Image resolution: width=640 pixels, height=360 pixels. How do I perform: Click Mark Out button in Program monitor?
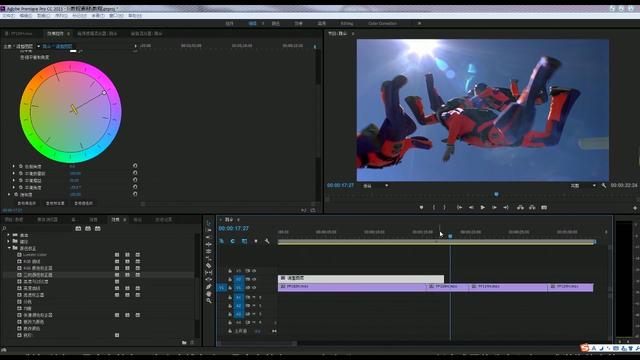pyautogui.click(x=444, y=207)
